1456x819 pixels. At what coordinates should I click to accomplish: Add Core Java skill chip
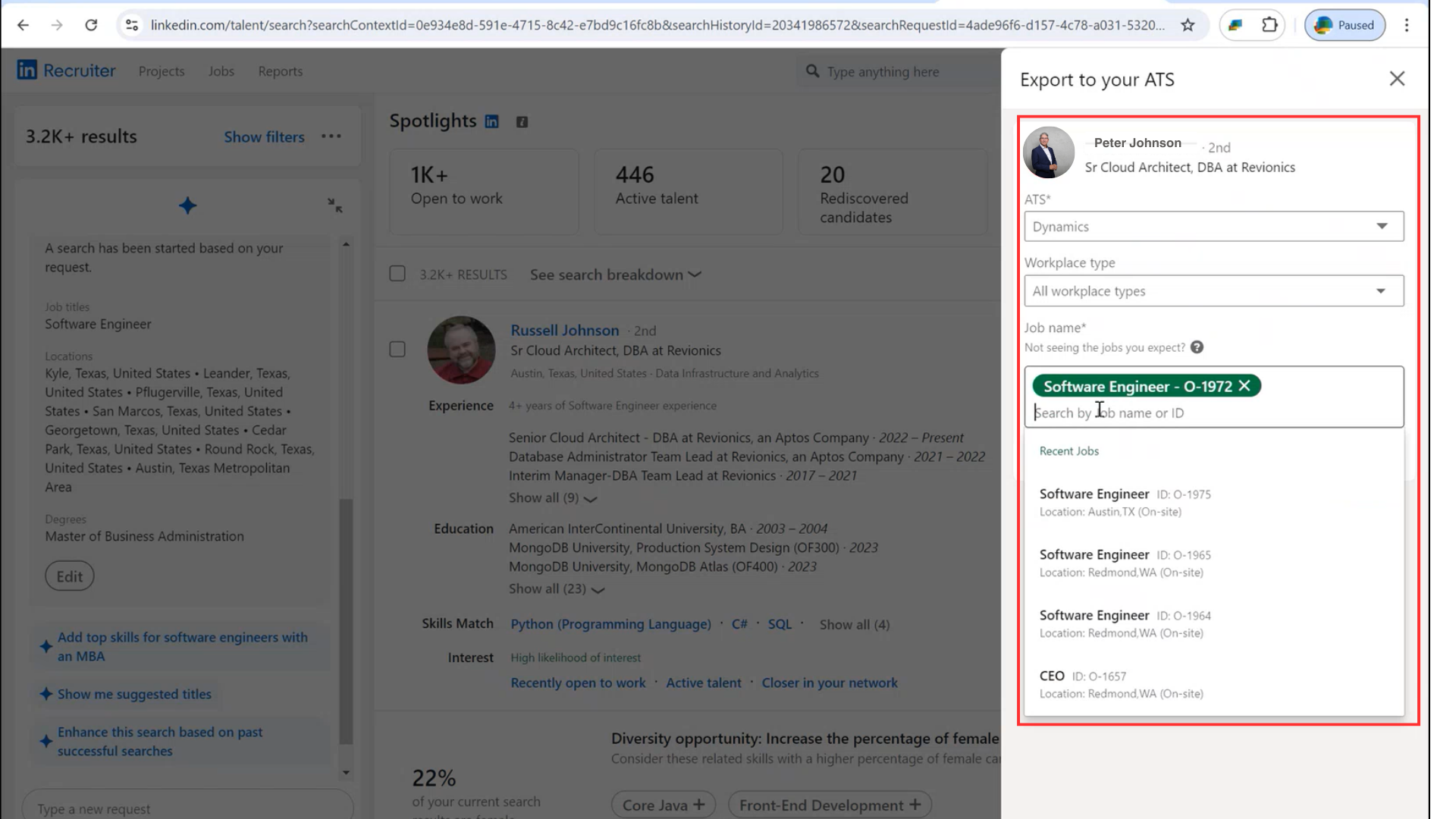pyautogui.click(x=664, y=805)
